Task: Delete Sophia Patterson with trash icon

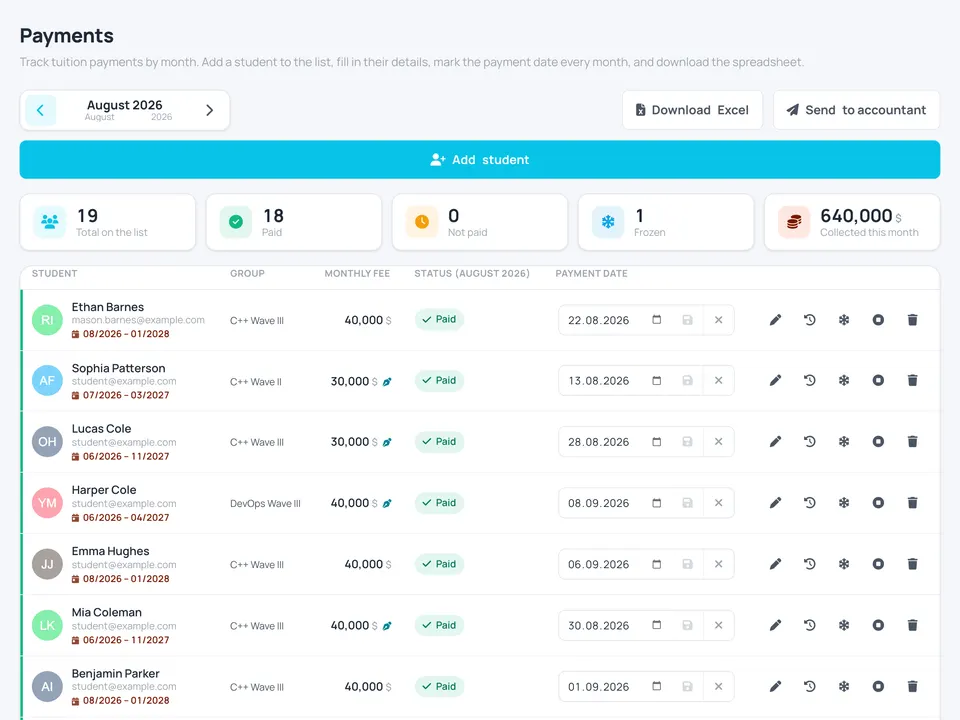Action: pyautogui.click(x=912, y=380)
